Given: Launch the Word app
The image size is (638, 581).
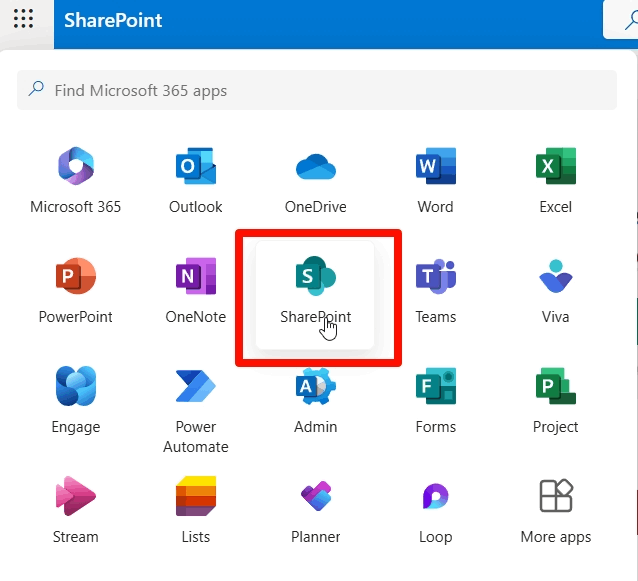Looking at the screenshot, I should click(435, 181).
